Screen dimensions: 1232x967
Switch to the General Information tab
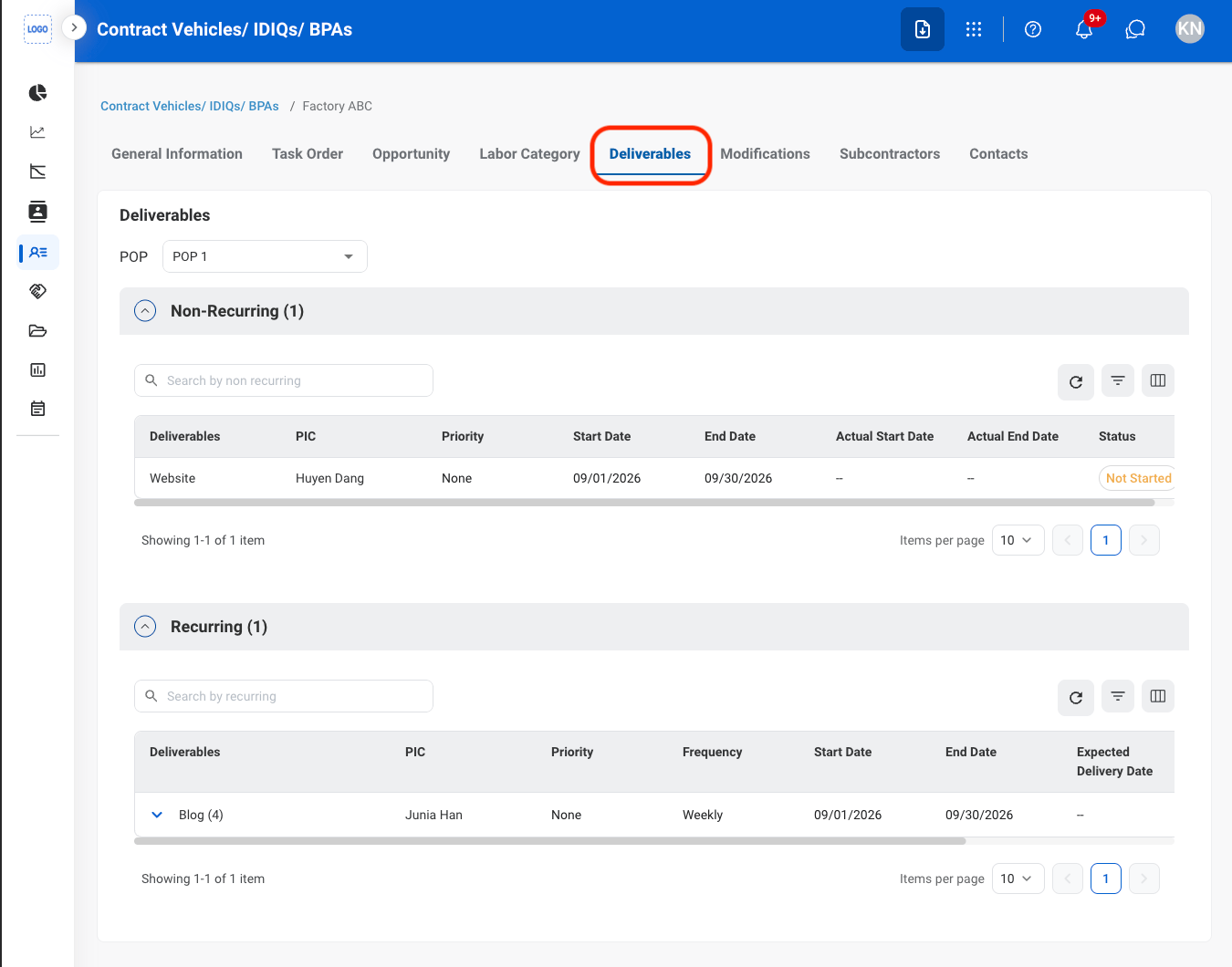pos(177,154)
